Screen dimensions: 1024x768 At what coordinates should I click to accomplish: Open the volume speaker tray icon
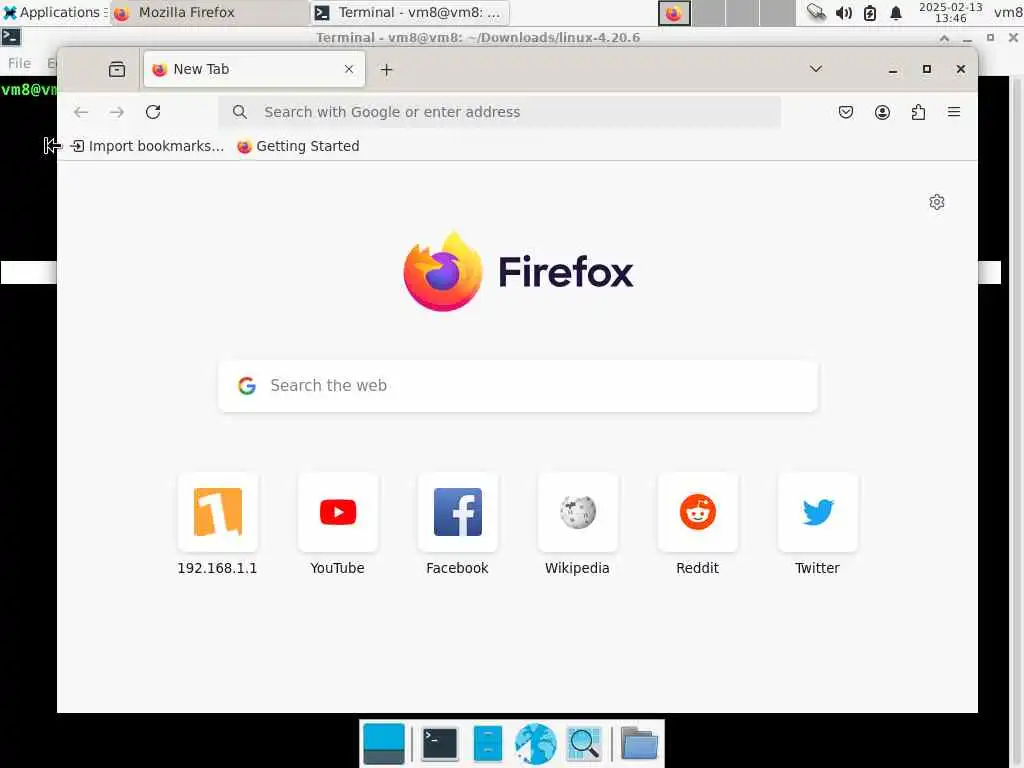pos(844,13)
